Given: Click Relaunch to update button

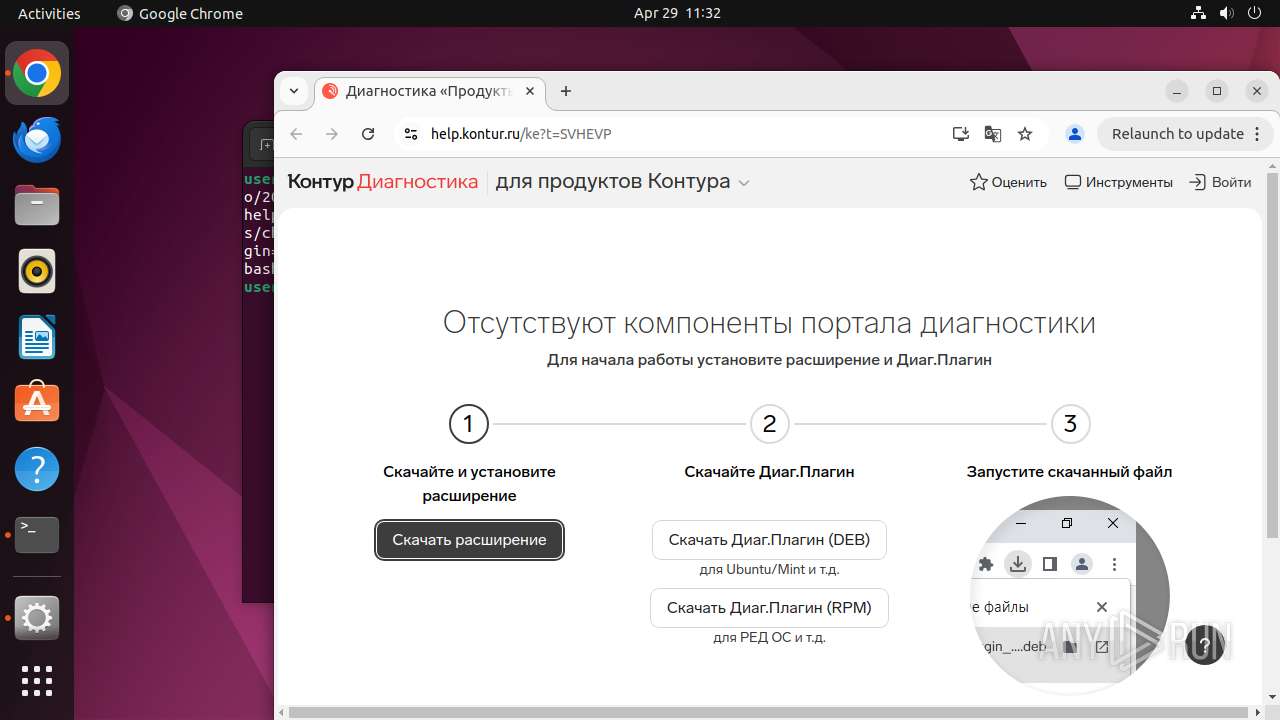Looking at the screenshot, I should coord(1178,134).
